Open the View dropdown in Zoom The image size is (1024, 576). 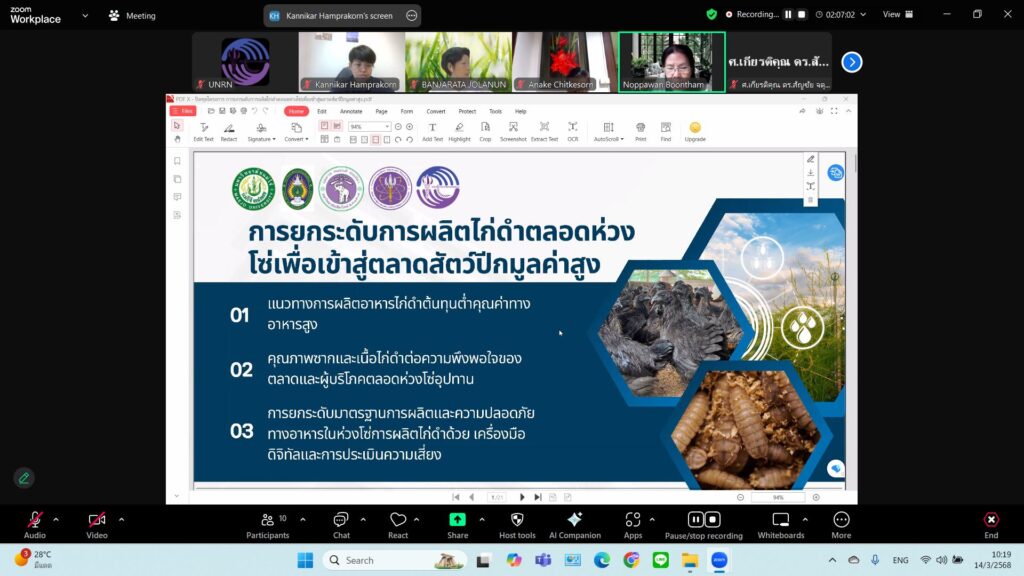point(896,14)
